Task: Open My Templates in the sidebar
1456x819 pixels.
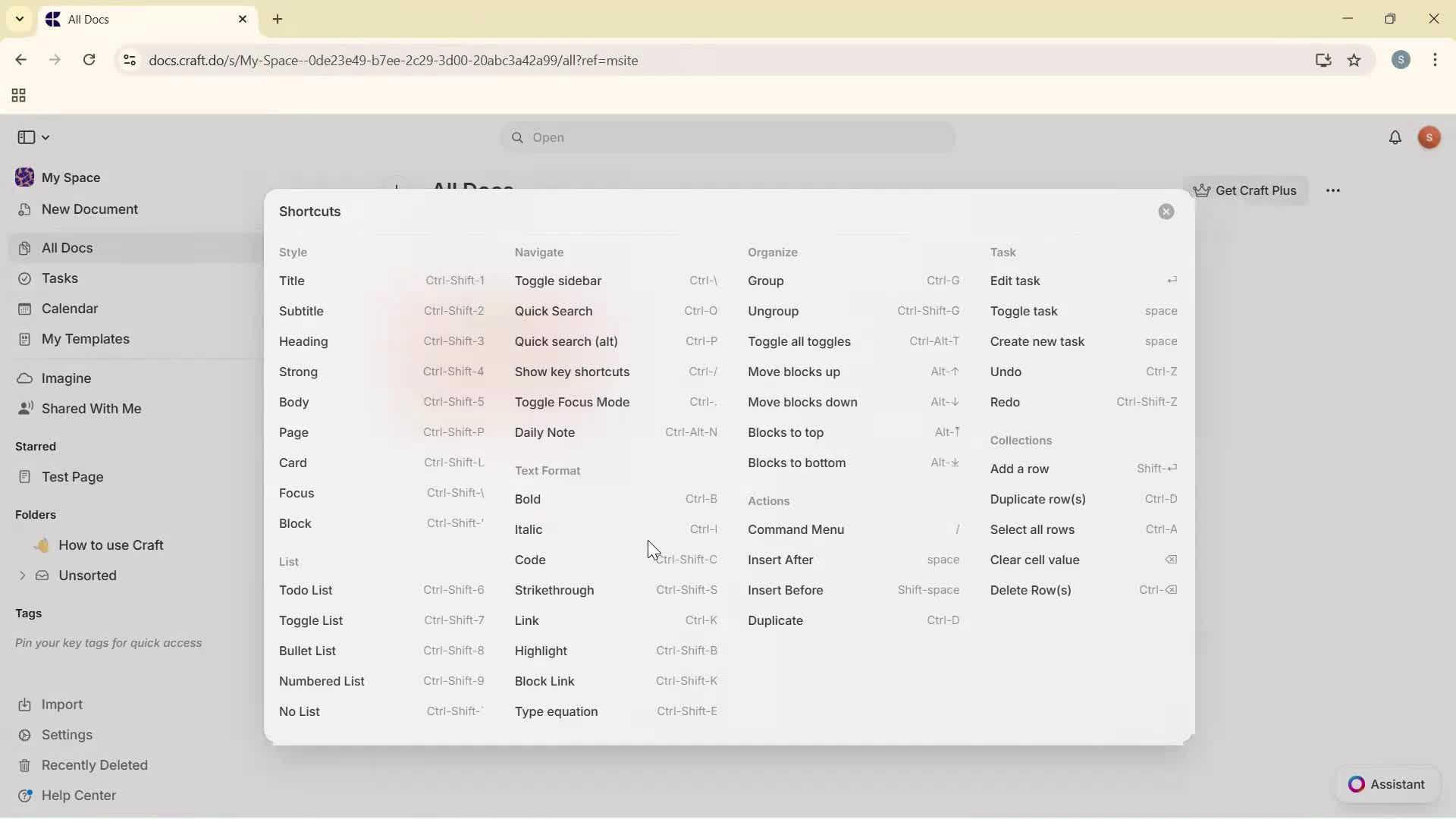Action: click(x=84, y=339)
